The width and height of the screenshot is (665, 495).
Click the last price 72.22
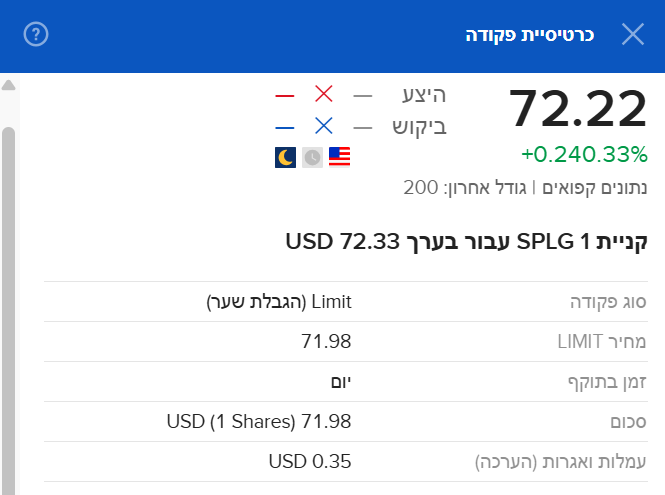coord(578,108)
